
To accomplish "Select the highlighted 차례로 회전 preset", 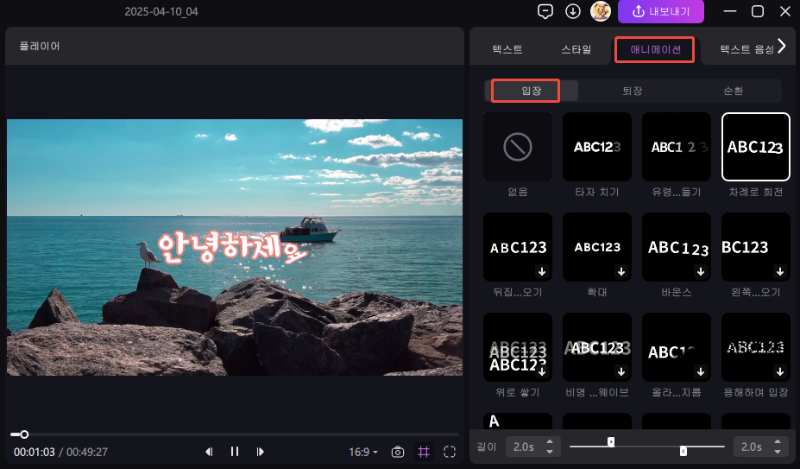I will 756,147.
